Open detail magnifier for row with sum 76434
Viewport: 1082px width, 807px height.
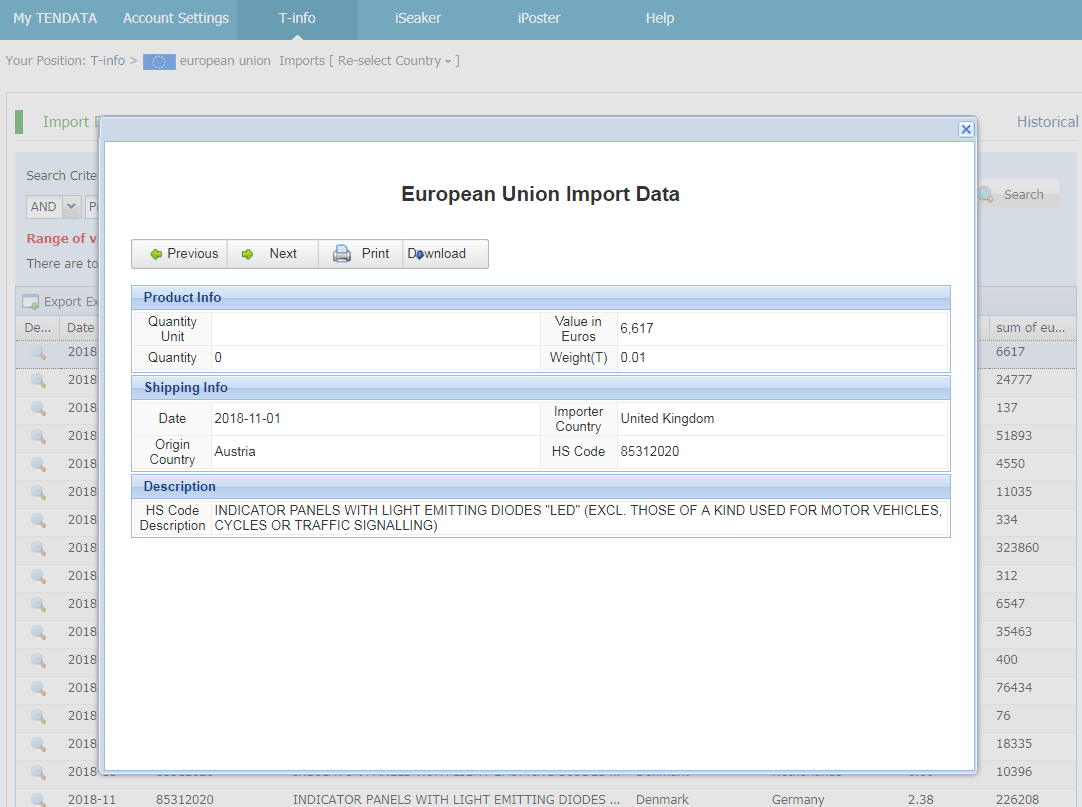(38, 688)
